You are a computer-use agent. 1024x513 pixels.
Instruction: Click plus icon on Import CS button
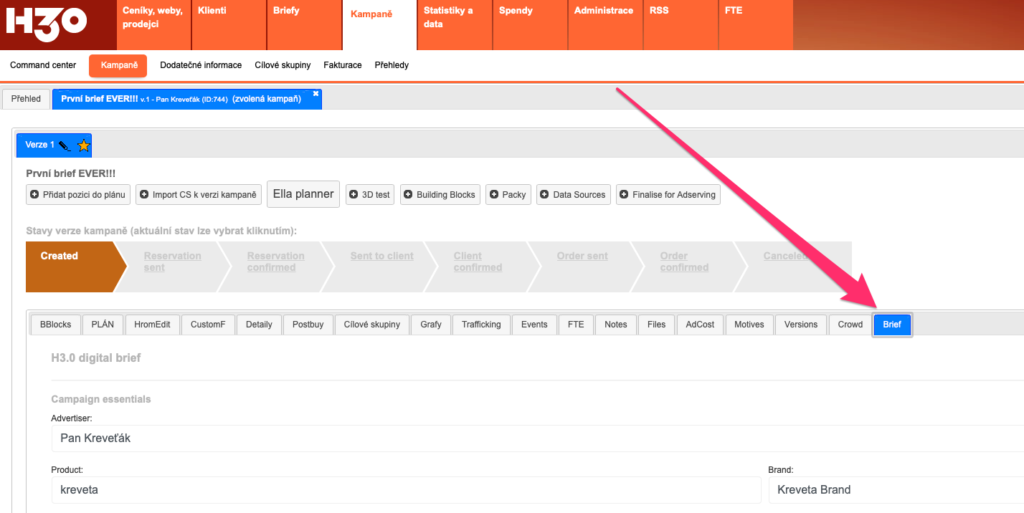pyautogui.click(x=144, y=194)
